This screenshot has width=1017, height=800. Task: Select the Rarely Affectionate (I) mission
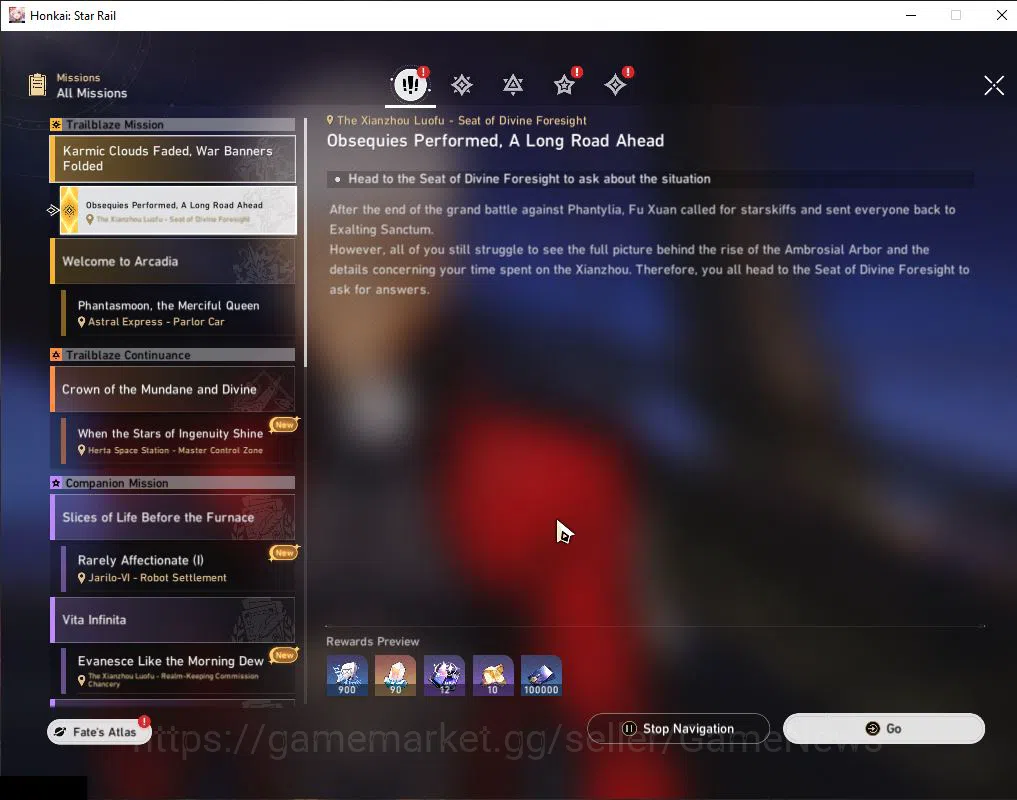[x=178, y=568]
